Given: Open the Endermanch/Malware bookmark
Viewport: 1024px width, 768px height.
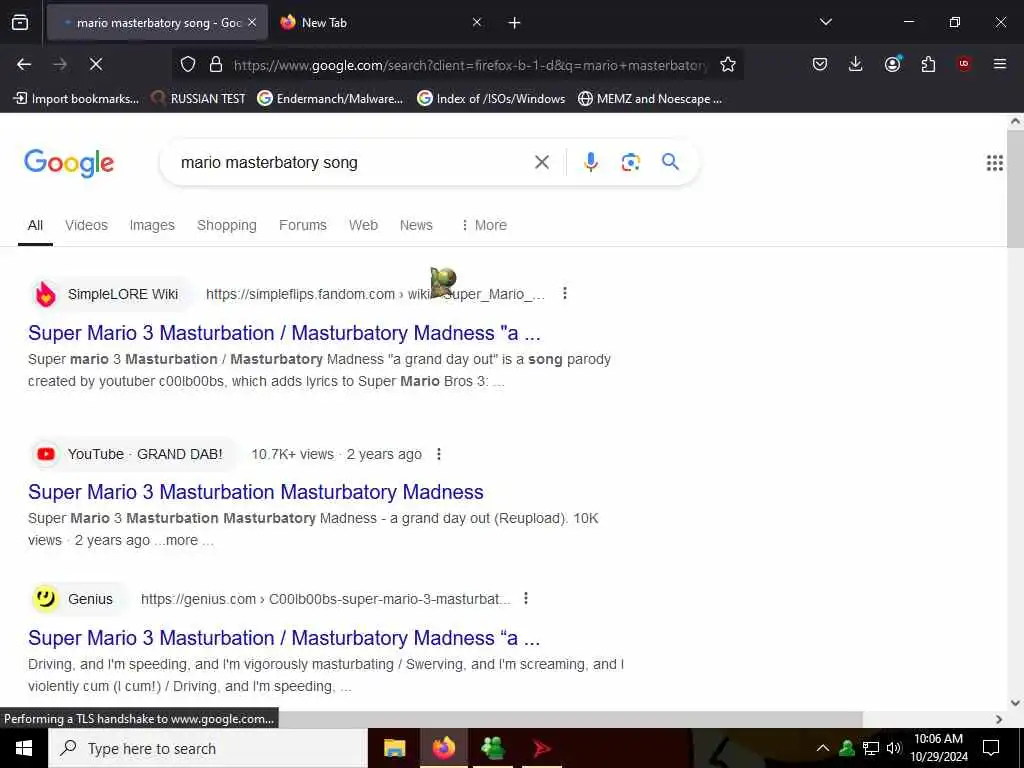Looking at the screenshot, I should [x=330, y=99].
